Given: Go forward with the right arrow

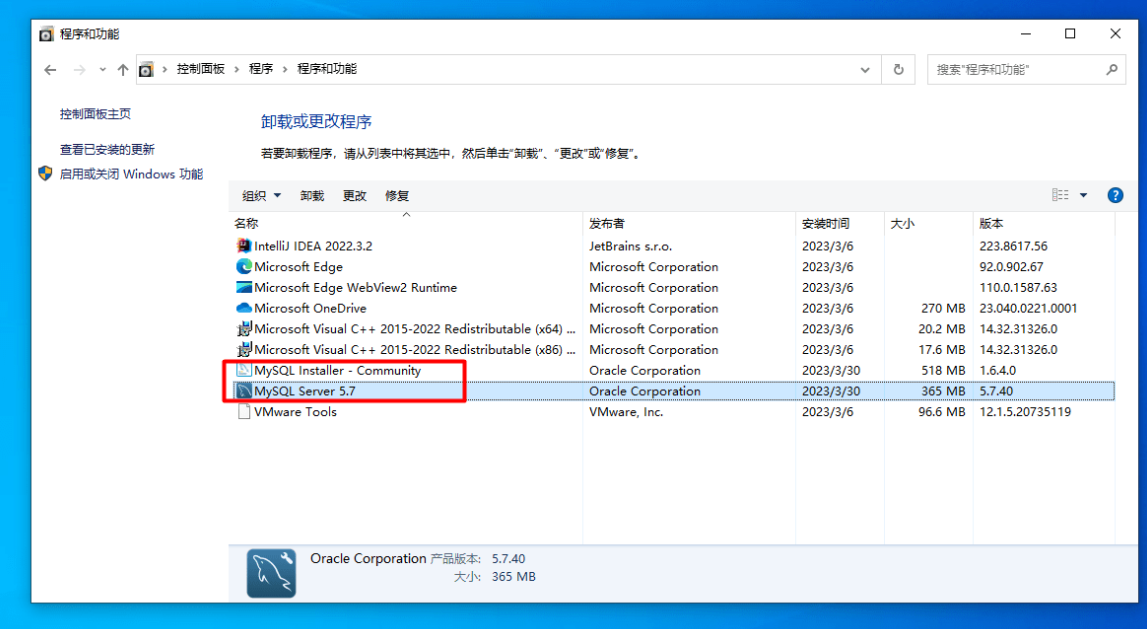Looking at the screenshot, I should coord(79,69).
